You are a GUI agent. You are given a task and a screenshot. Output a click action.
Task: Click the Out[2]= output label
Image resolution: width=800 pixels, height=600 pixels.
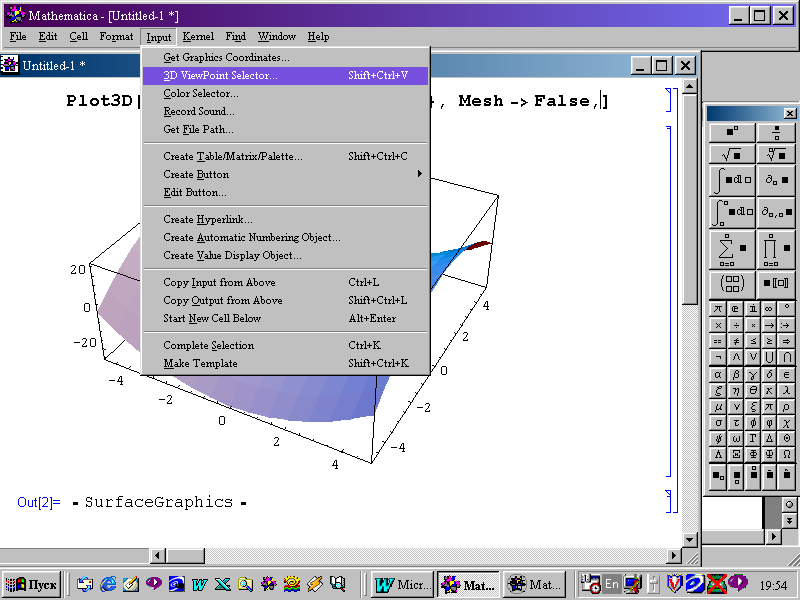click(x=39, y=503)
